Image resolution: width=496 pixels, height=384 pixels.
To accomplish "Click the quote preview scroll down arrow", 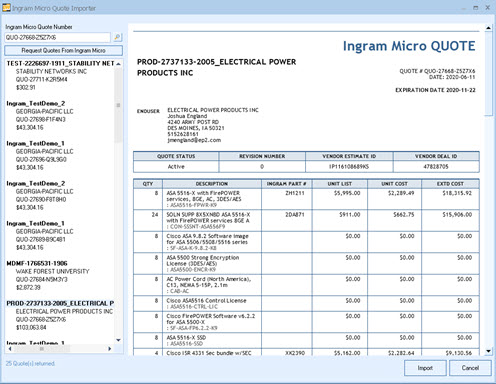I will pyautogui.click(x=488, y=351).
